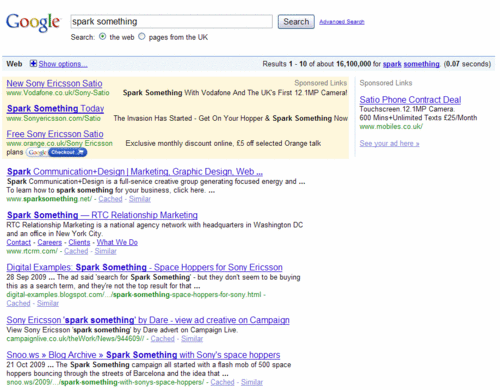View Cached version of campaignlive result
Image resolution: width=500 pixels, height=390 pixels.
(162, 339)
